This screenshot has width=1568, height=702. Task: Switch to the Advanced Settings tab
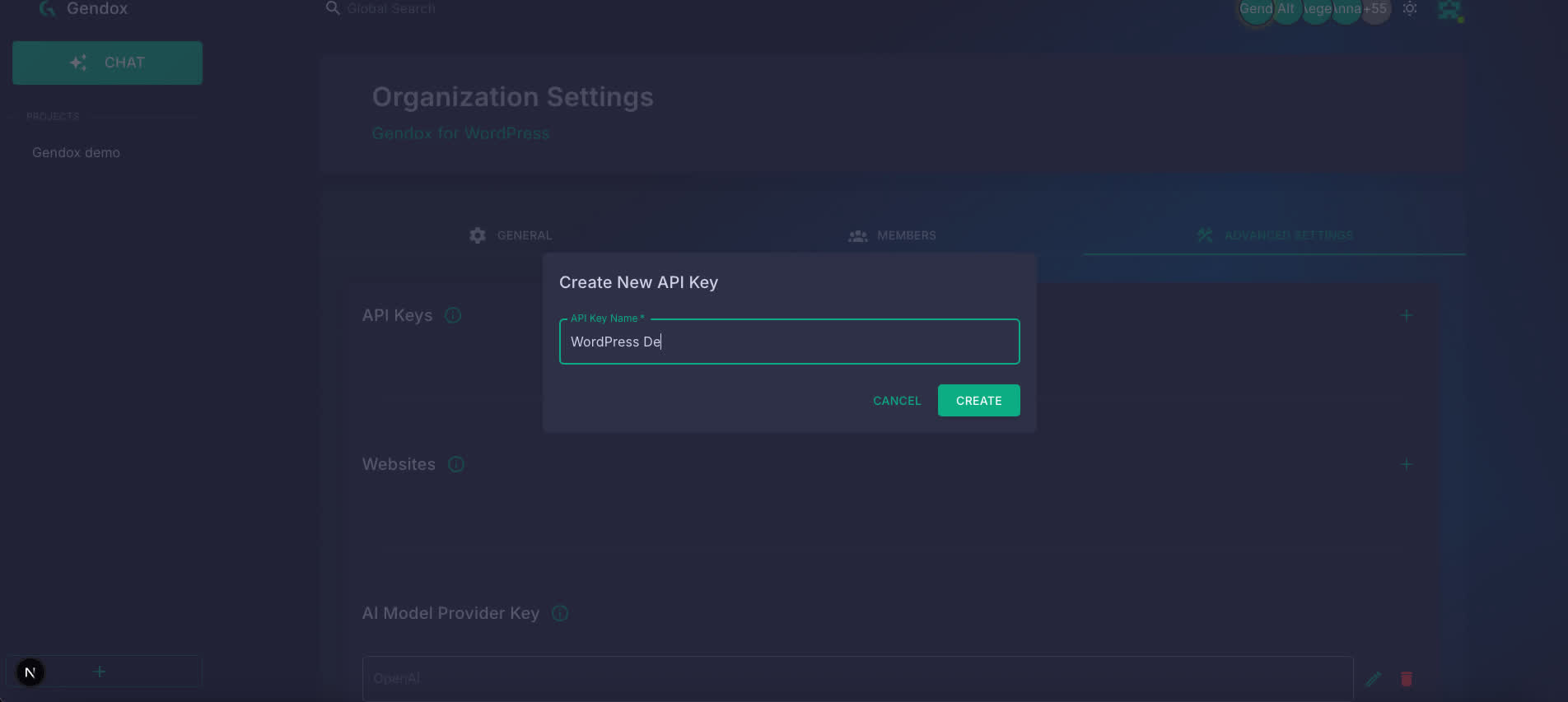coord(1274,235)
